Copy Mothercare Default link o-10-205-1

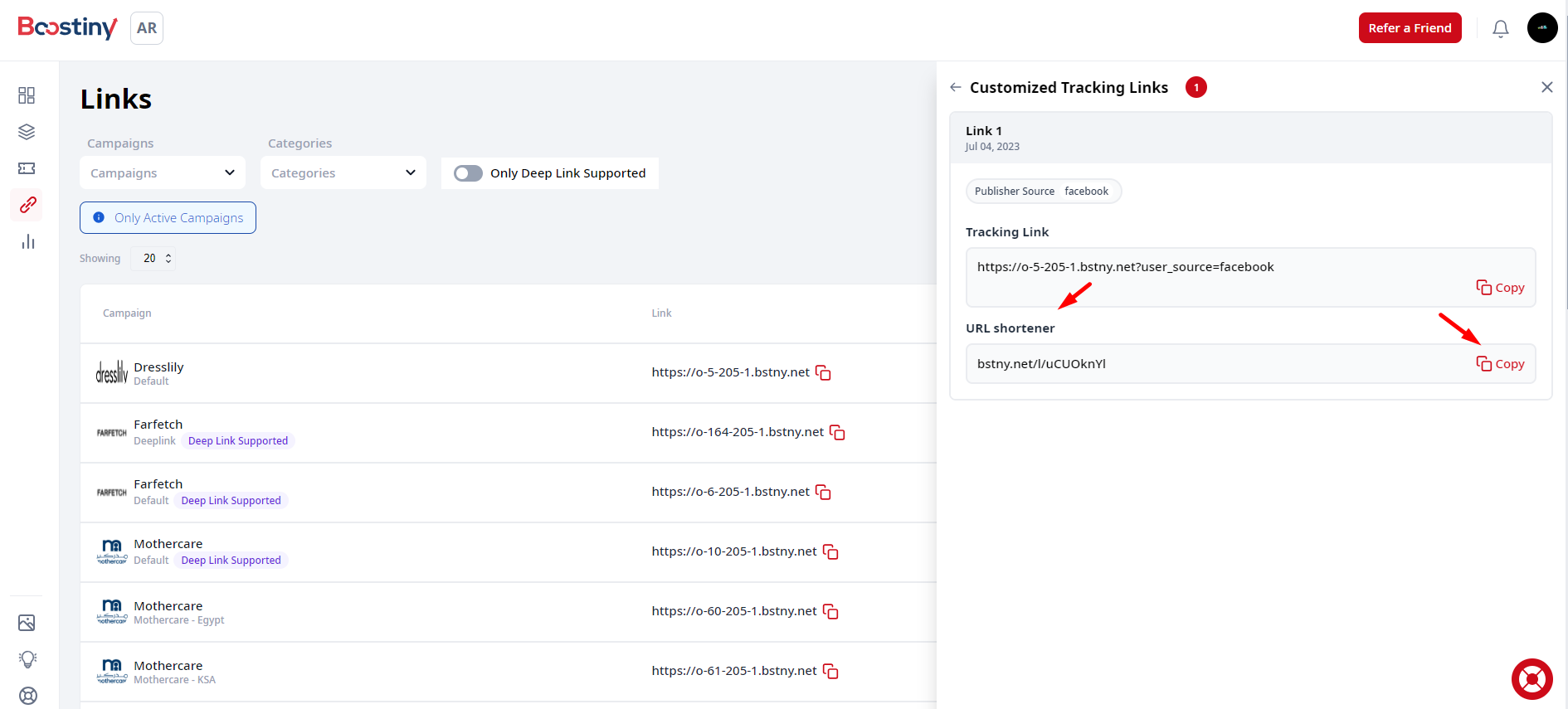[830, 552]
